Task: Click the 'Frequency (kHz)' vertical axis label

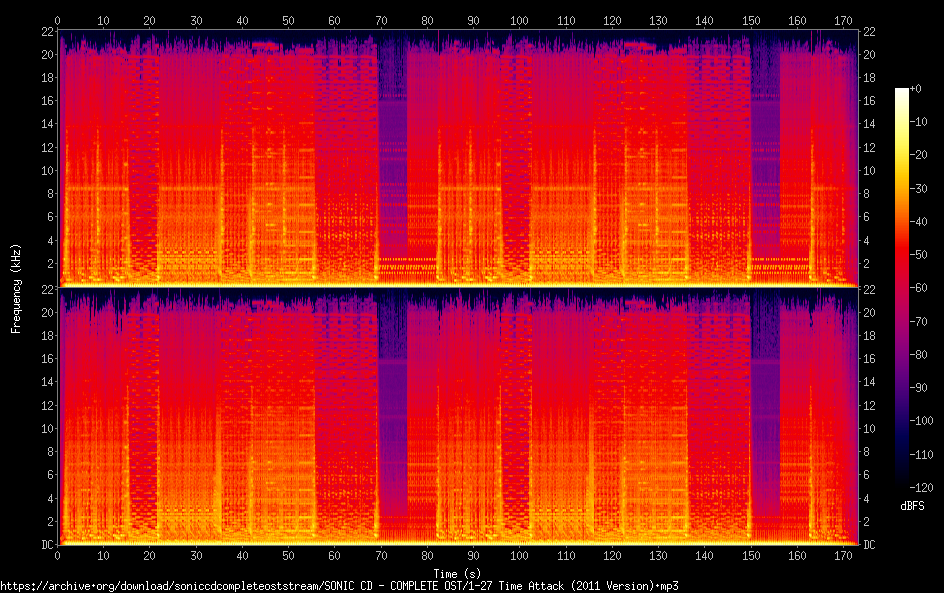Action: 16,287
